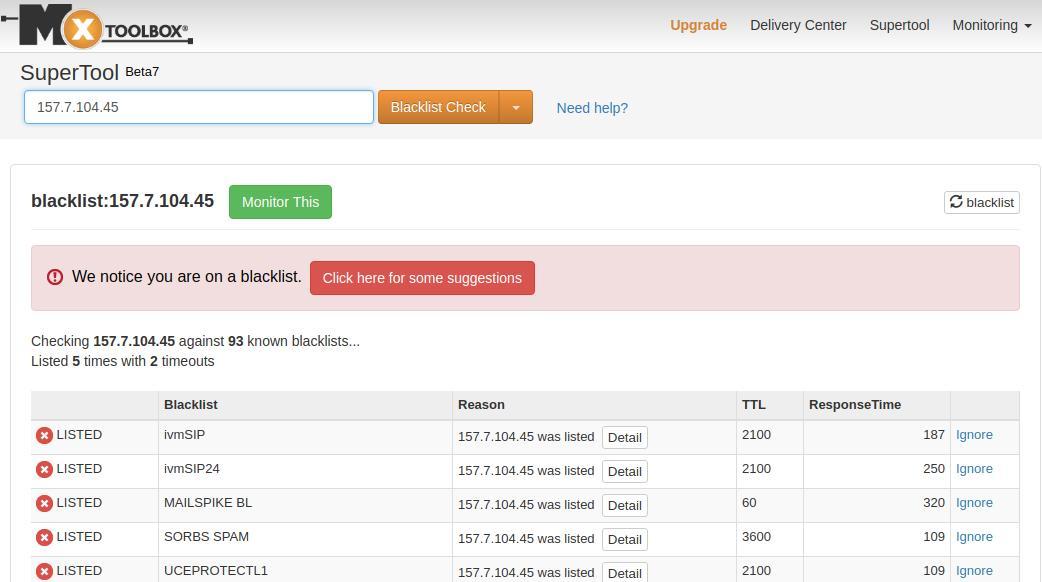Screen dimensions: 1042x582
Task: Select the MAILSPIKE BL blacklist name
Action: tap(208, 502)
